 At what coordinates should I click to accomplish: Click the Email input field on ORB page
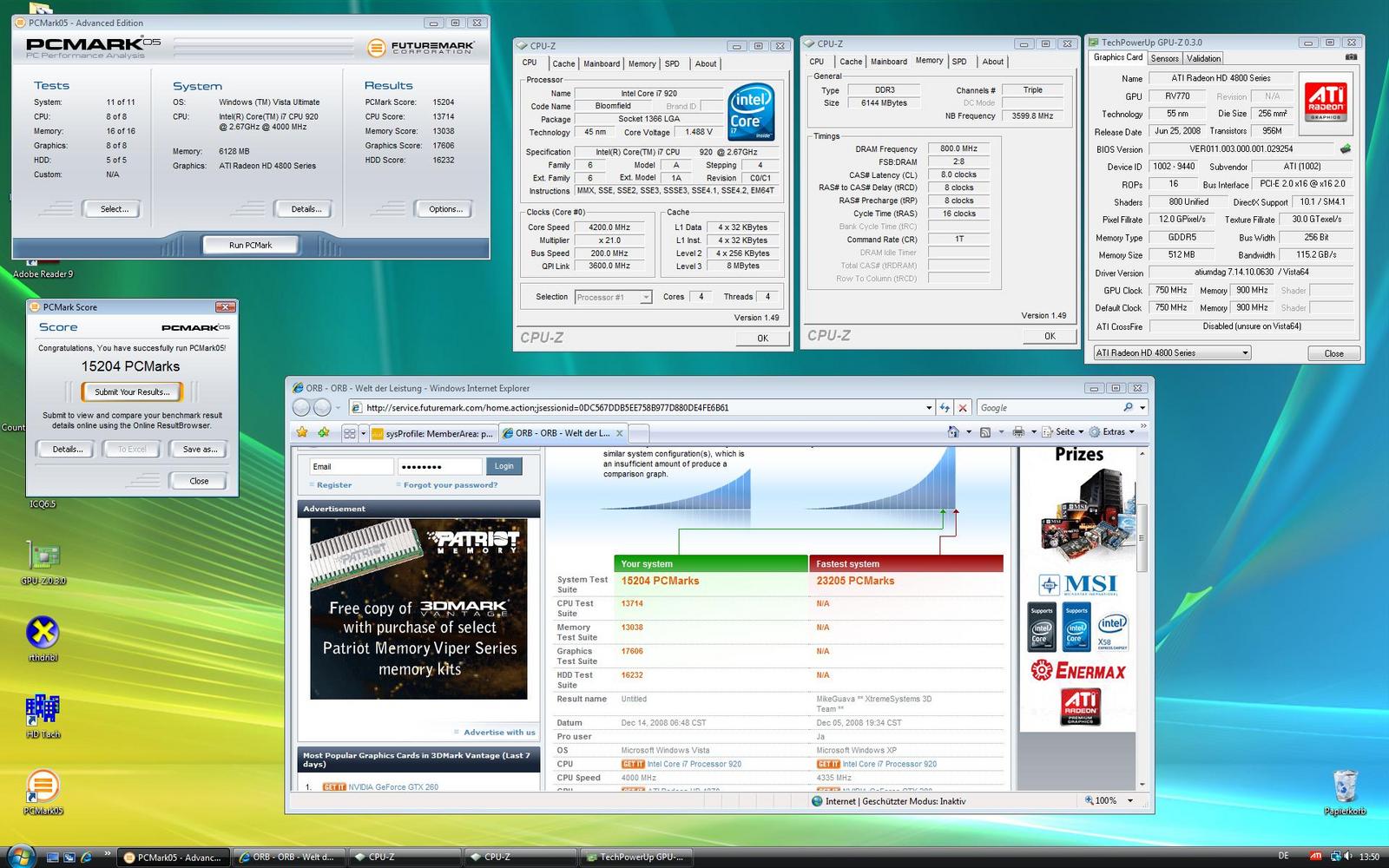click(x=352, y=466)
